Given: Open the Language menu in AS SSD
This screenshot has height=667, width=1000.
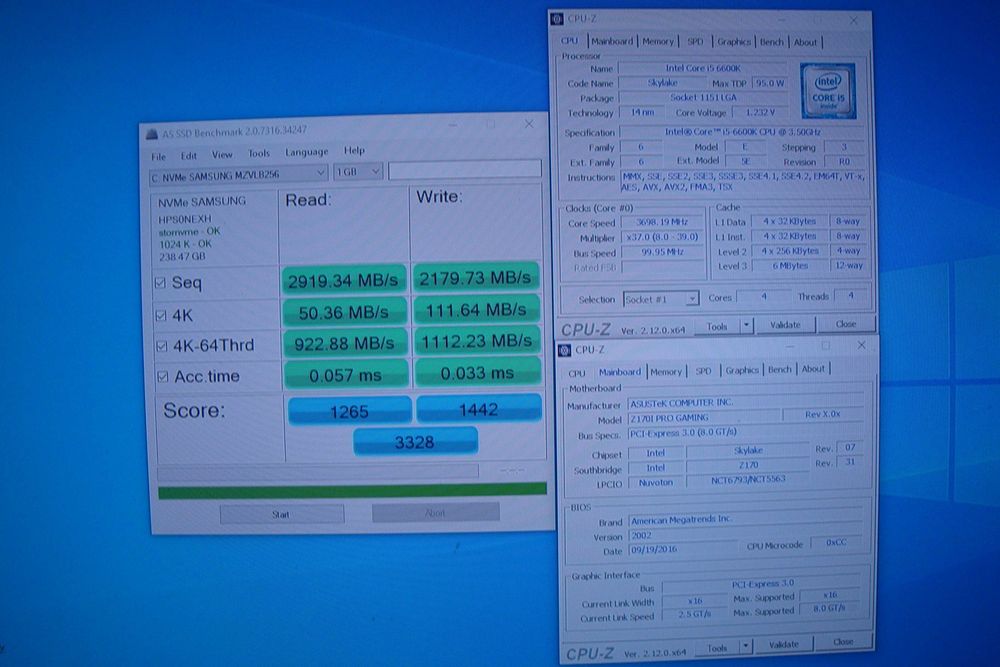Looking at the screenshot, I should 307,152.
